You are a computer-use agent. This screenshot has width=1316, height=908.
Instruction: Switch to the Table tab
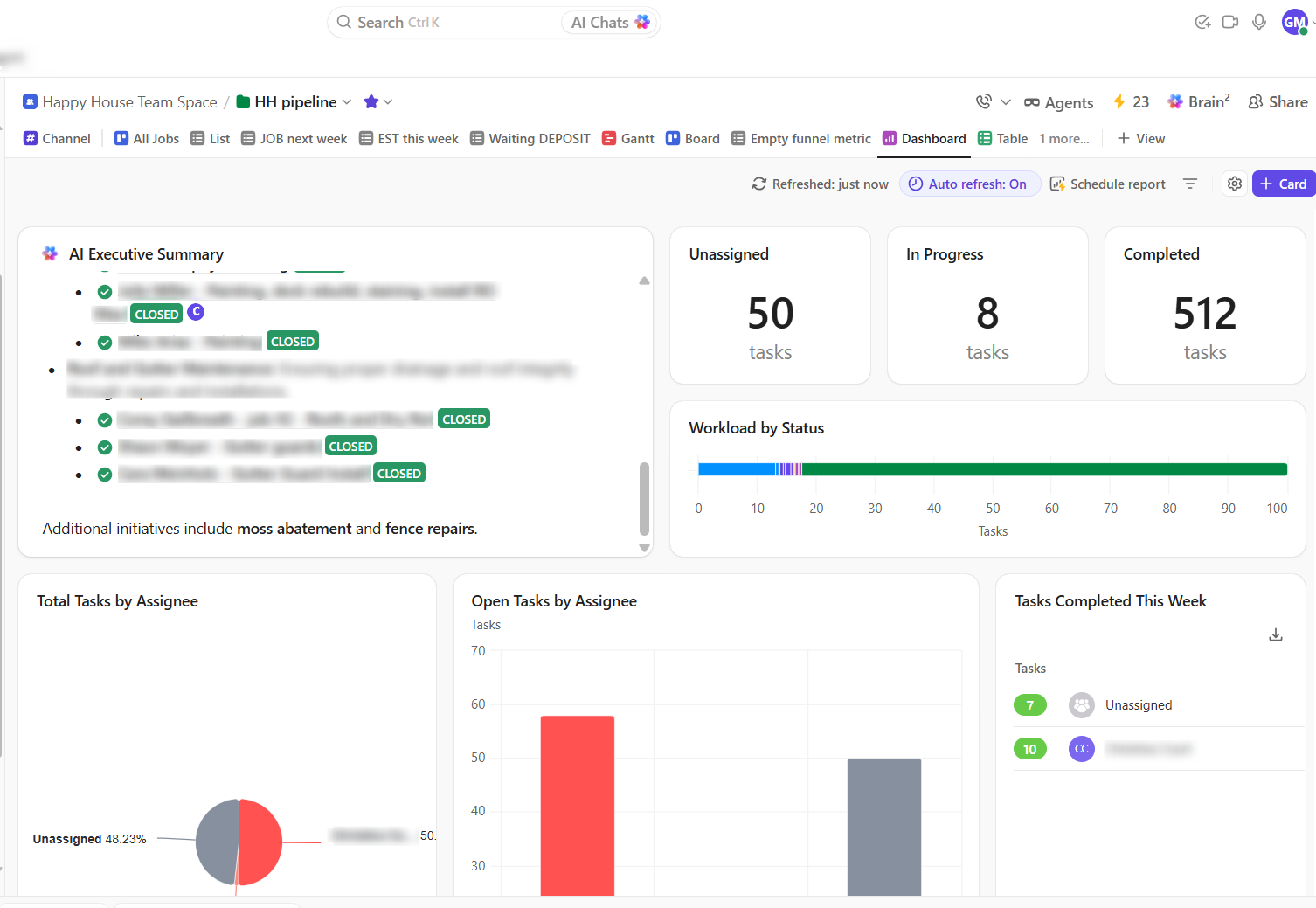pos(1003,139)
